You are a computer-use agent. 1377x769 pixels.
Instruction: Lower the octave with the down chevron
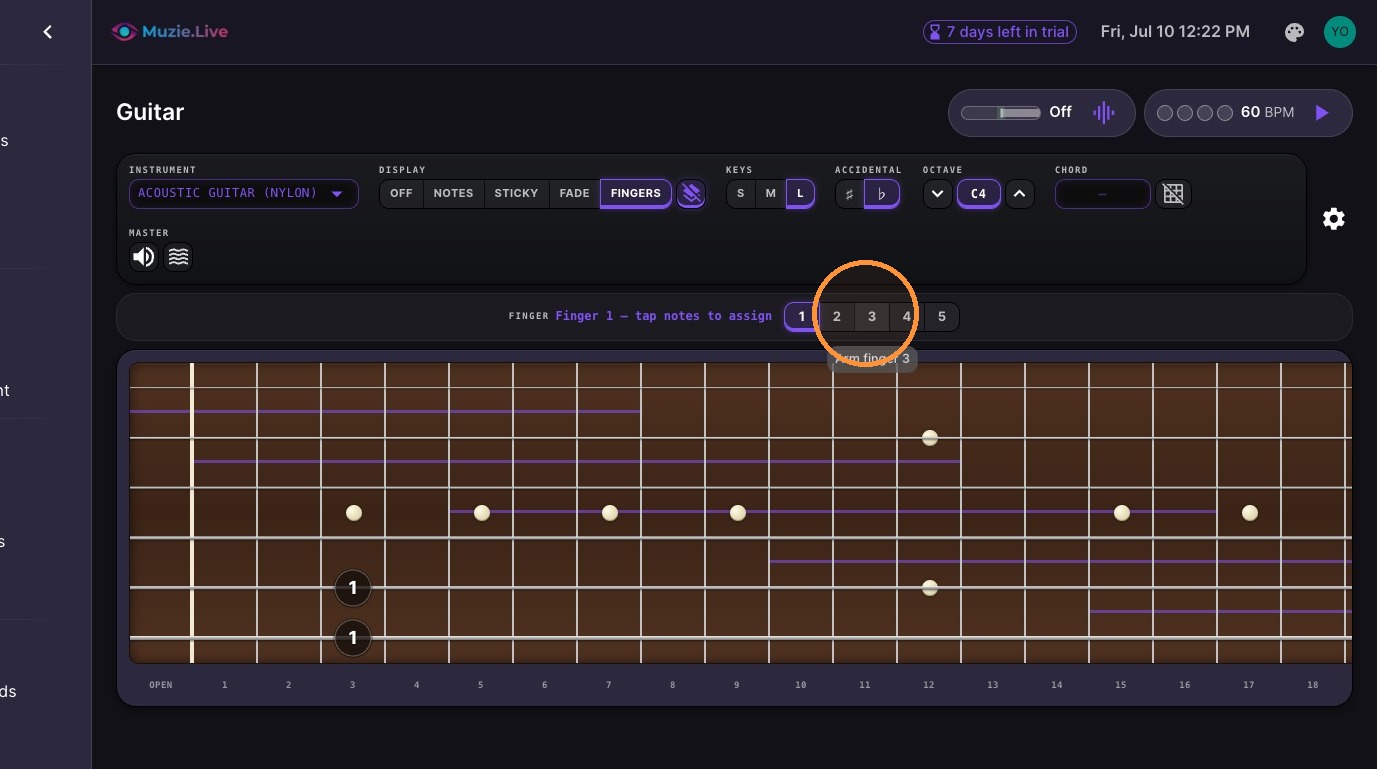click(x=937, y=193)
